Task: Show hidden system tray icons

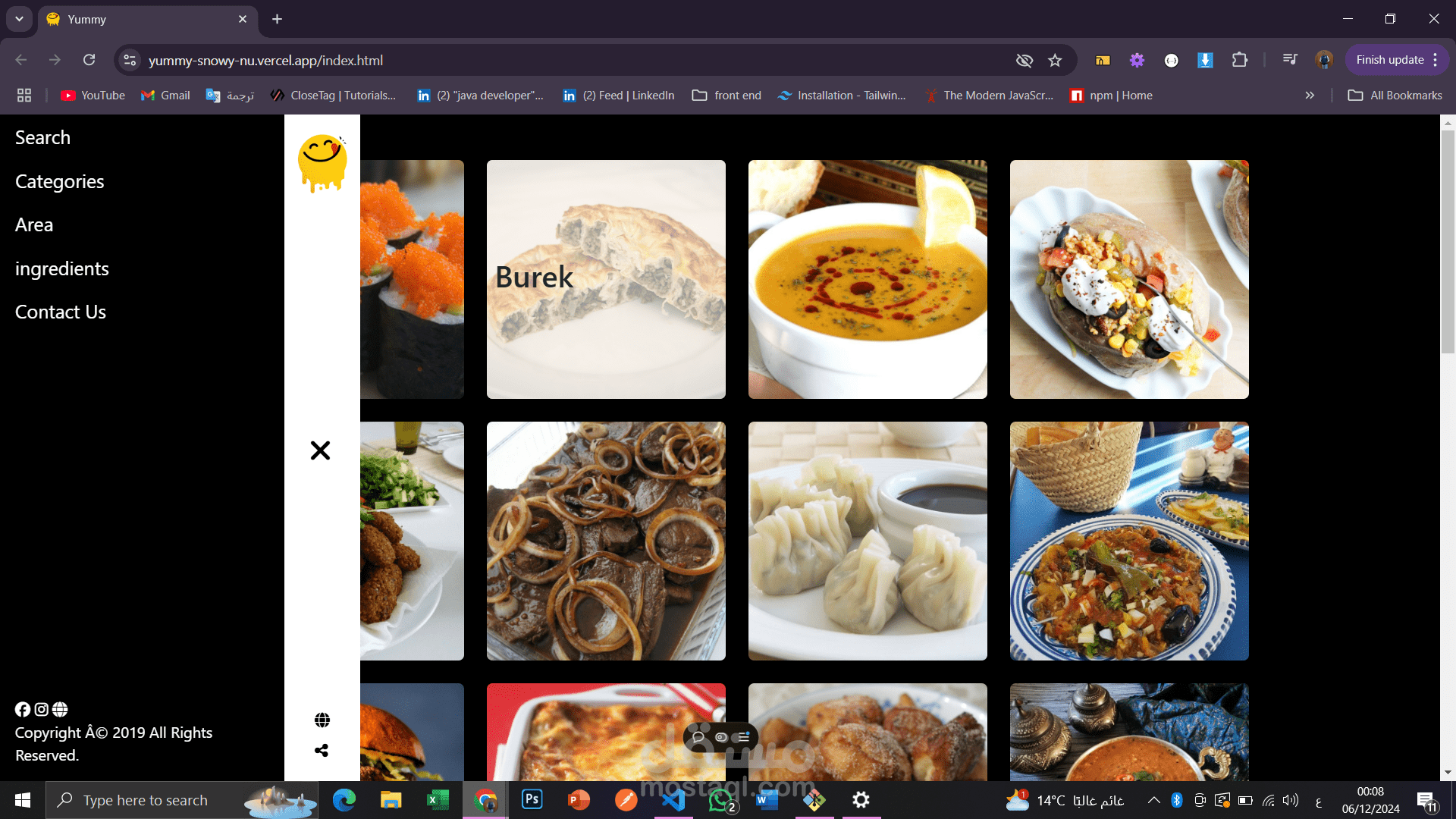Action: point(1153,800)
